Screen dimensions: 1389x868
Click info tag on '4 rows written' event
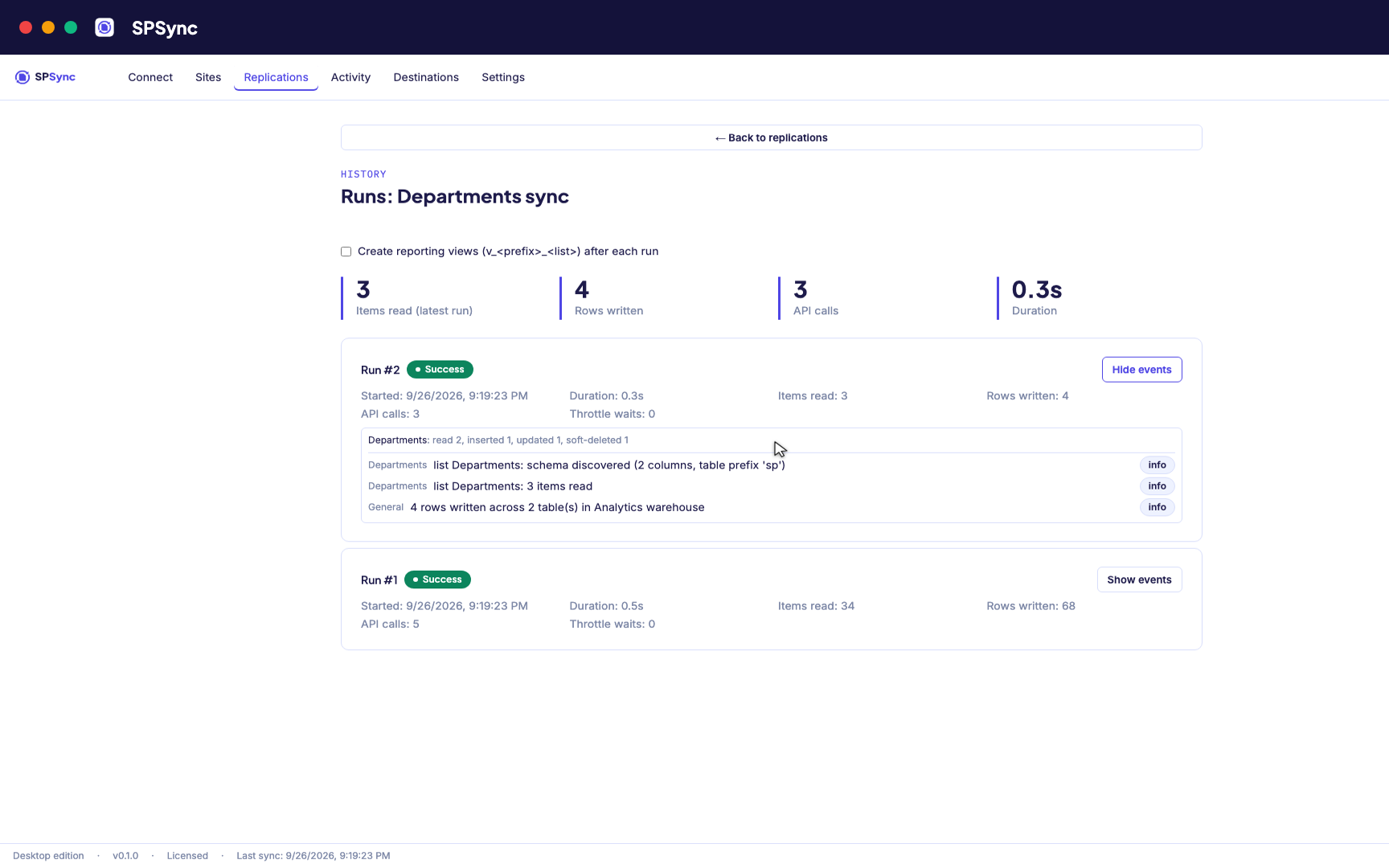pos(1157,507)
